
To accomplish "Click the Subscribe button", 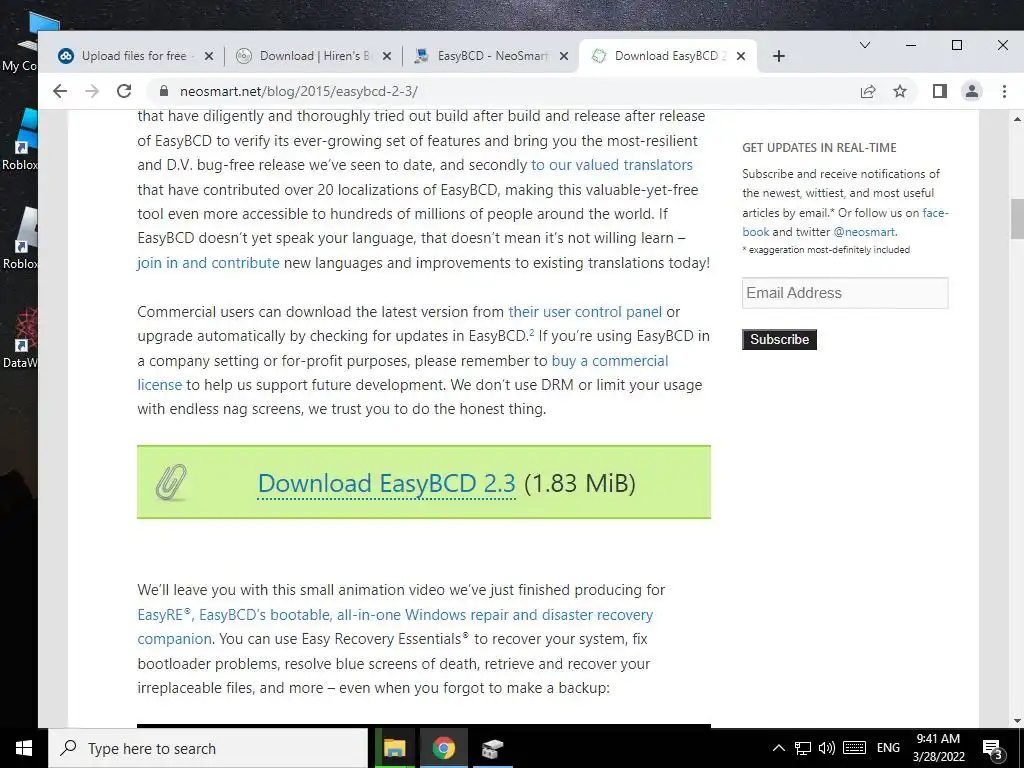I will [x=779, y=340].
